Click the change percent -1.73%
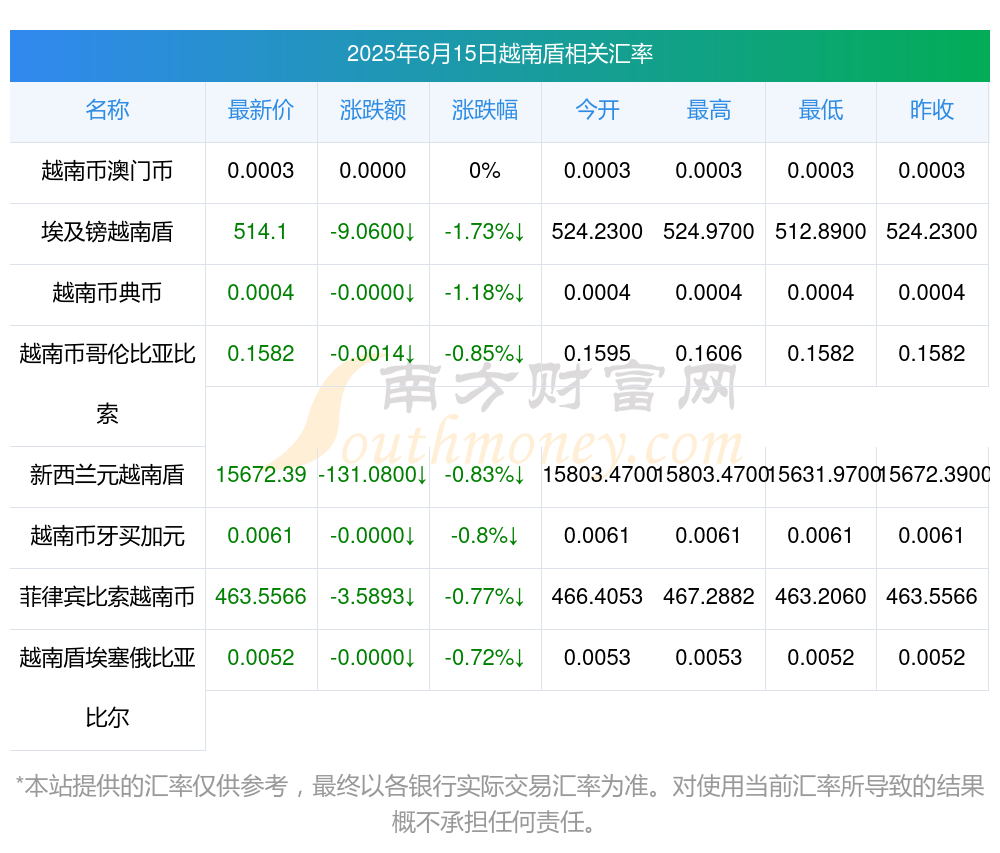This screenshot has width=1000, height=853. tap(485, 231)
